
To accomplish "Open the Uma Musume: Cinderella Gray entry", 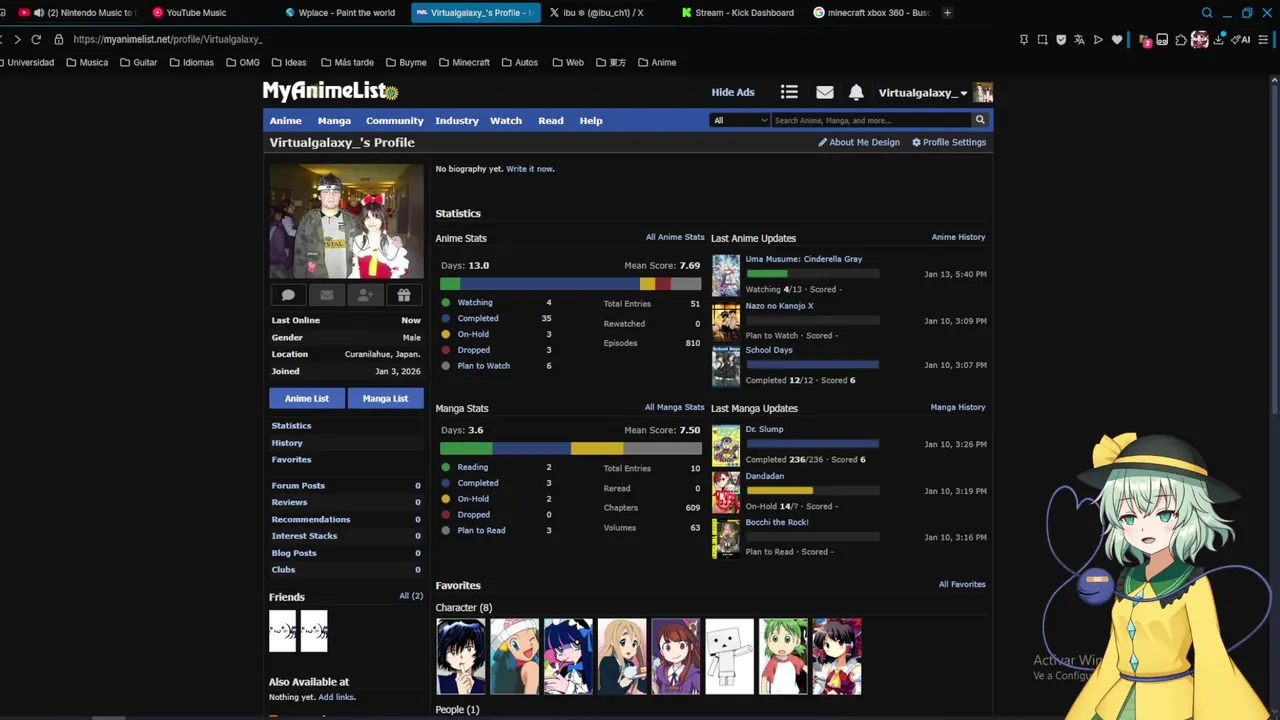I will click(x=803, y=259).
